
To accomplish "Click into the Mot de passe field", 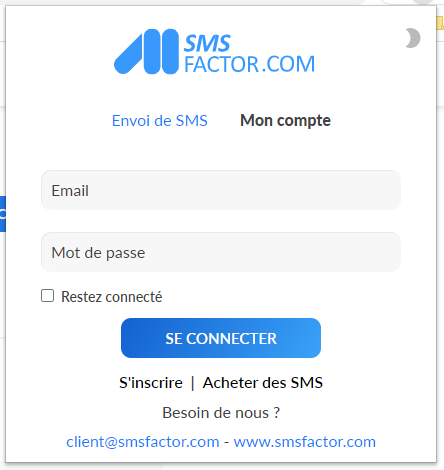I will tap(221, 252).
